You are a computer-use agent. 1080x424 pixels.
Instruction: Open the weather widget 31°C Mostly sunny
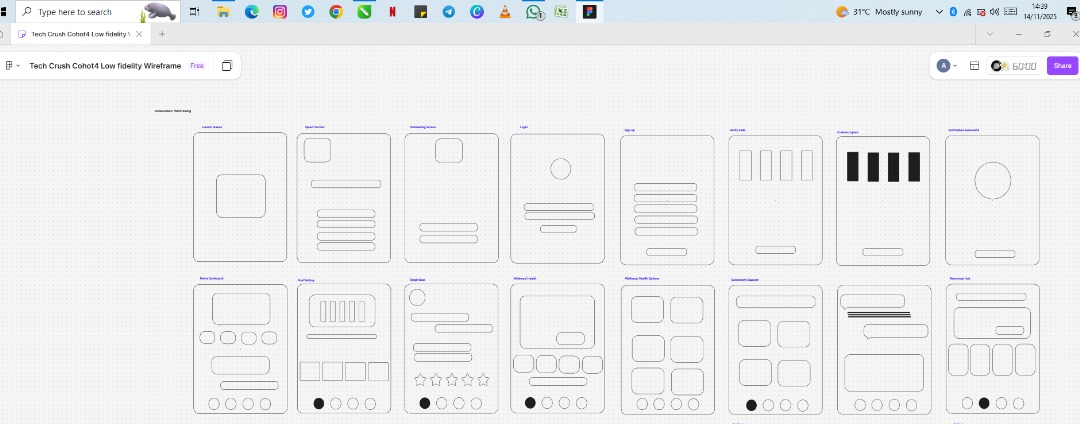coord(879,12)
